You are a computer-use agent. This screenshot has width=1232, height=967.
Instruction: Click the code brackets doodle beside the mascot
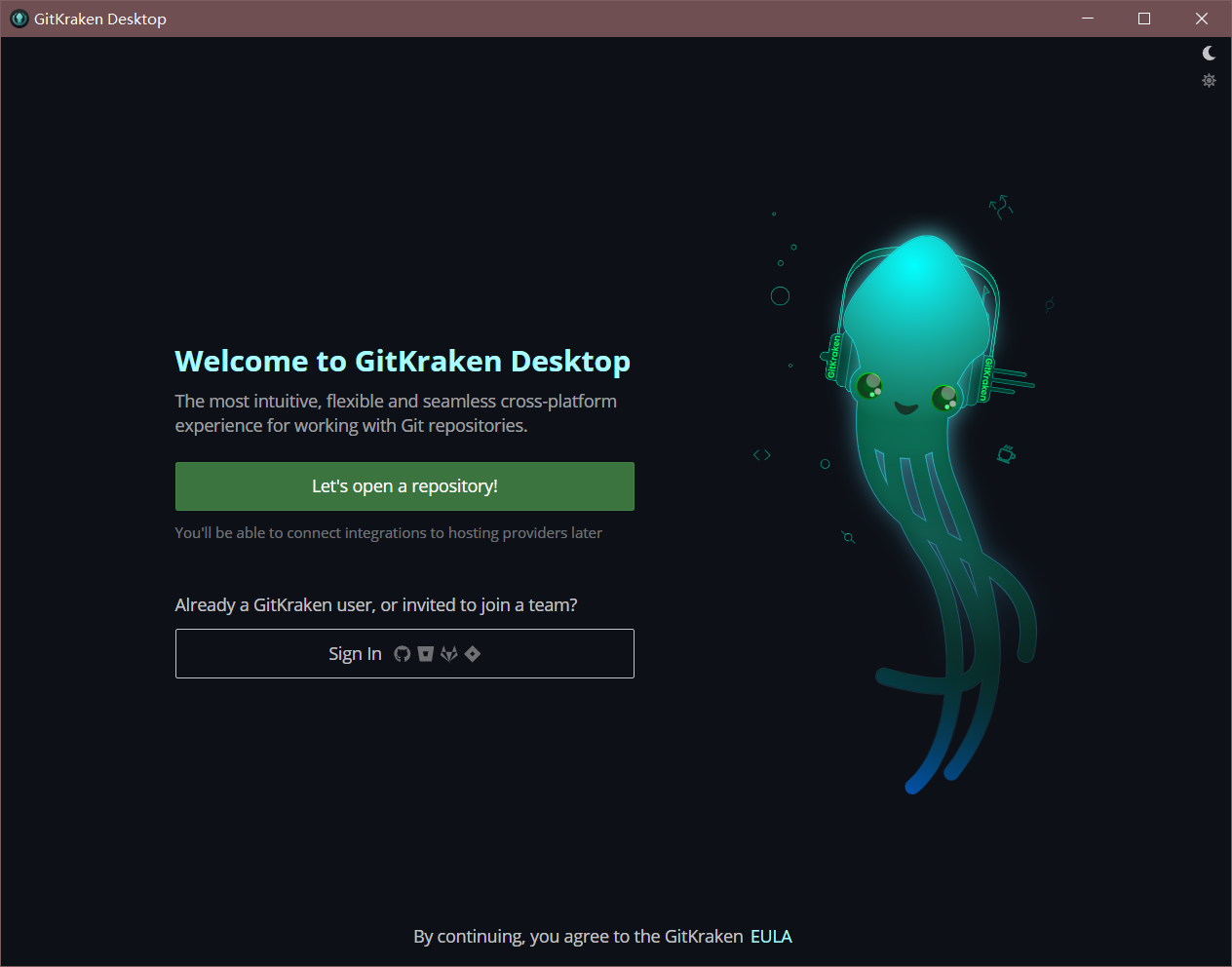(761, 453)
